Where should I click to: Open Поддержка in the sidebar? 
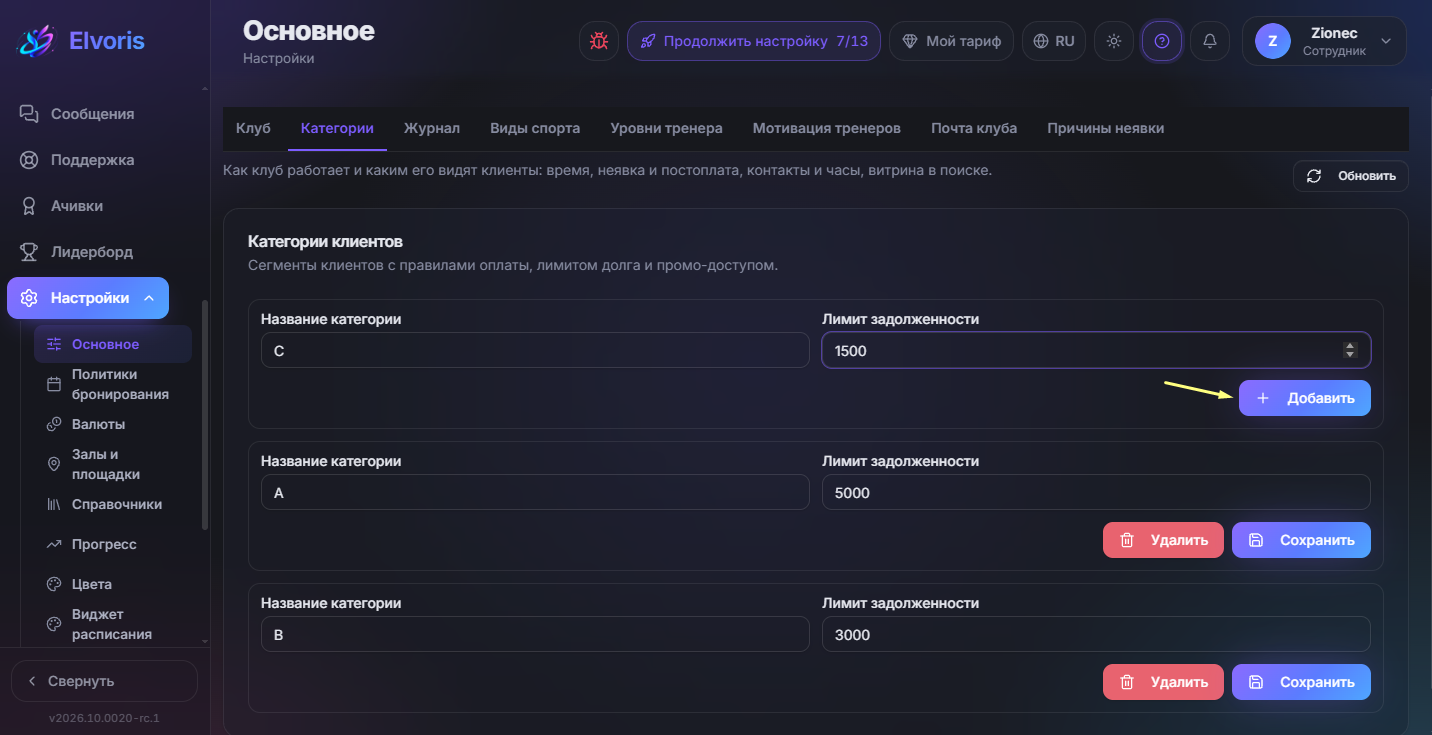click(93, 160)
